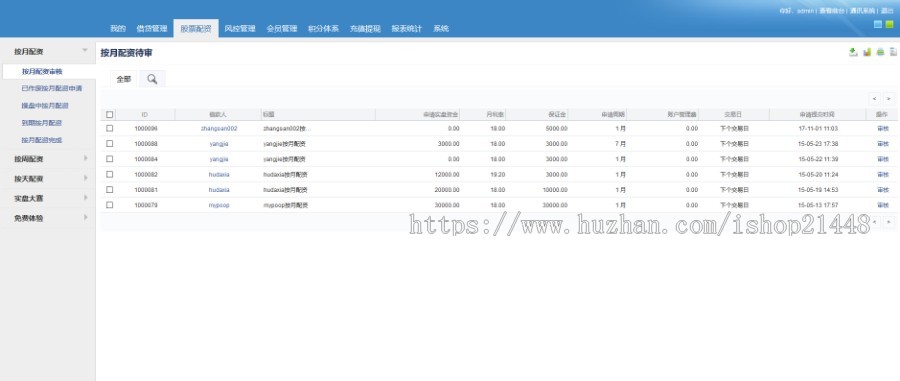Expand the 按天配资 sidebar section
This screenshot has height=381, width=900.
point(86,178)
